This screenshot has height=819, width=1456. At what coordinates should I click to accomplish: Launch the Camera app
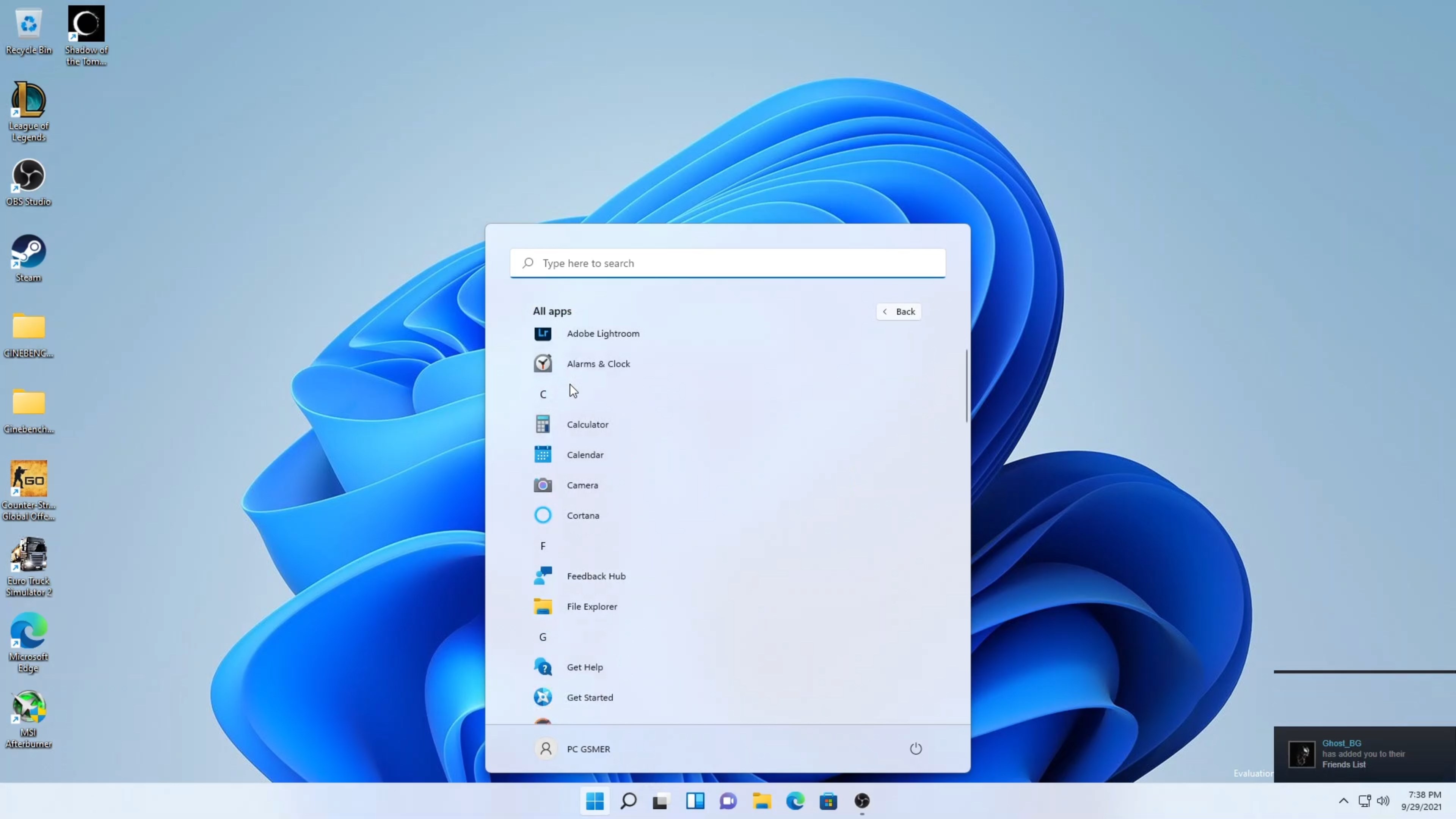(727, 485)
